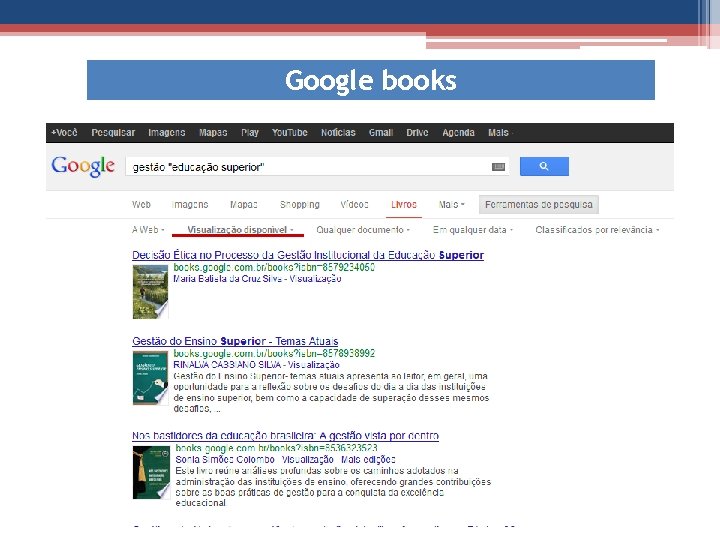This screenshot has height=540, width=720.
Task: Open the A Web filter dropdown
Action: 148,230
